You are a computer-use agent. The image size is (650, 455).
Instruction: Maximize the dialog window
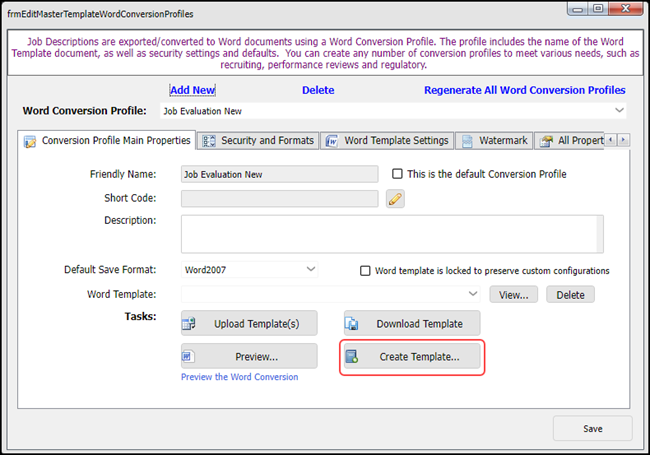[x=598, y=9]
